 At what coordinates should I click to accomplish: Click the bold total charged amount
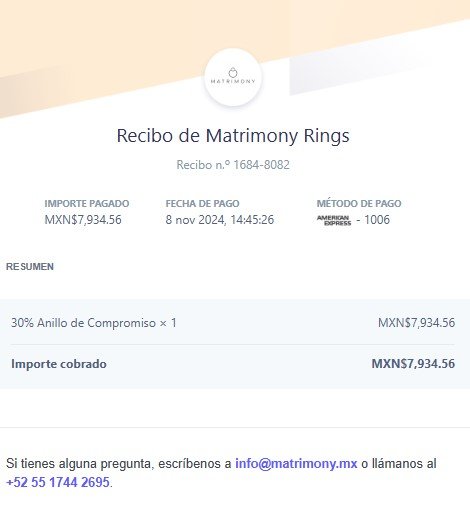pos(413,364)
